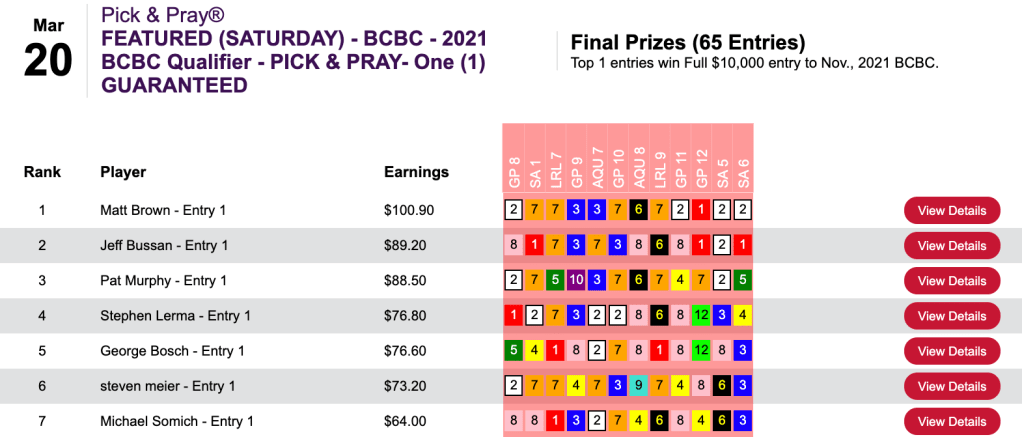This screenshot has height=437, width=1022.
Task: Open View Details for Matt Brown
Action: pos(951,210)
